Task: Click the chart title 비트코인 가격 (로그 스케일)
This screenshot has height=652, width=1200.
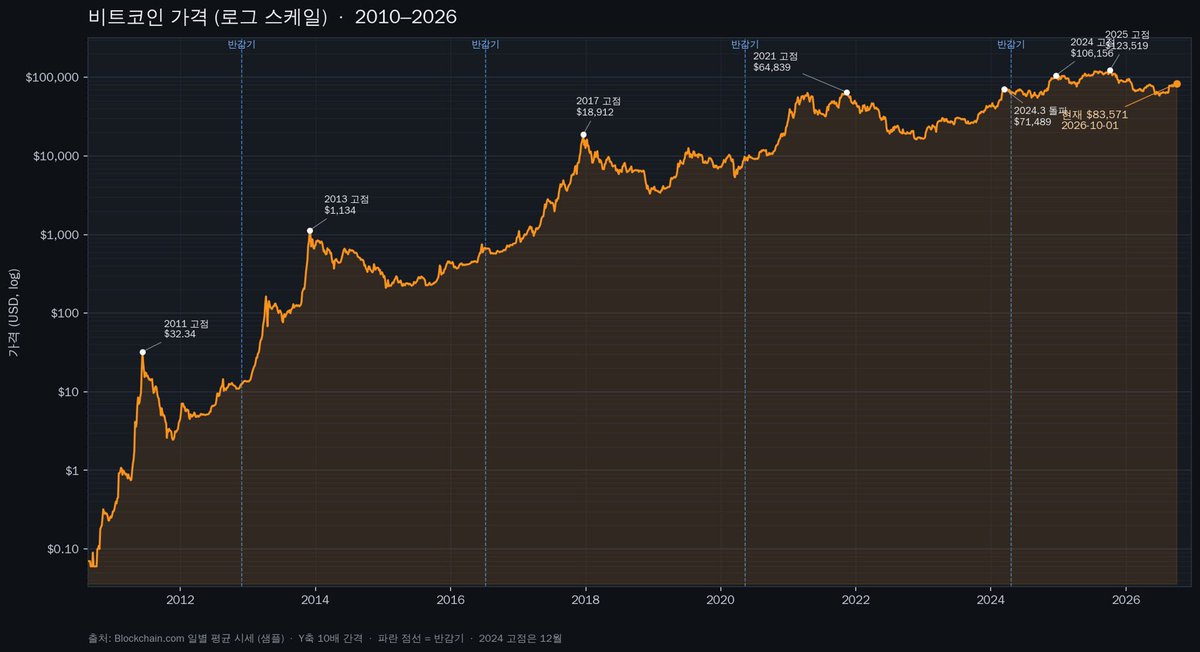Action: tap(207, 17)
